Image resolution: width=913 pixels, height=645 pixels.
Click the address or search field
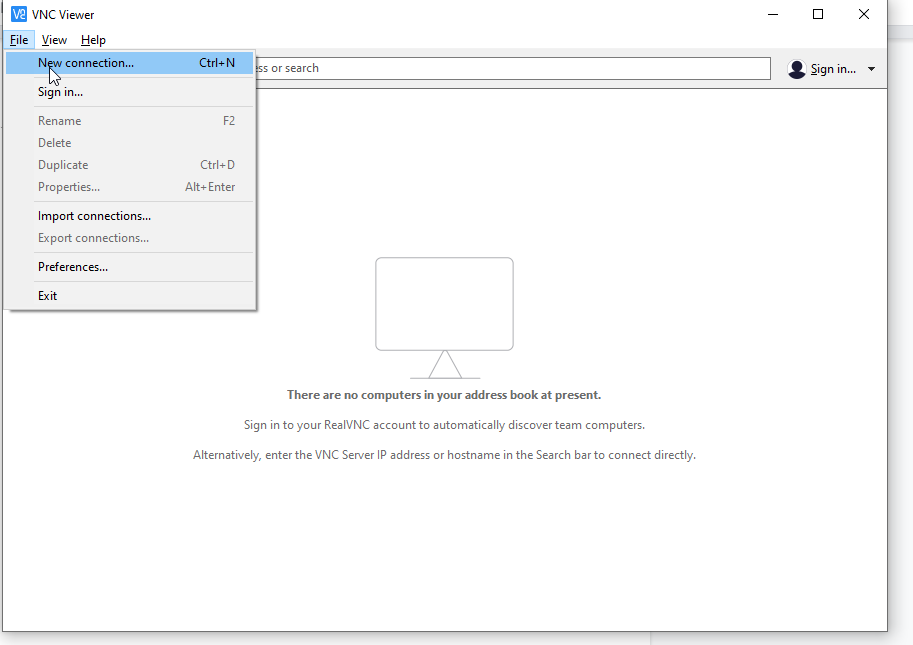coord(512,68)
